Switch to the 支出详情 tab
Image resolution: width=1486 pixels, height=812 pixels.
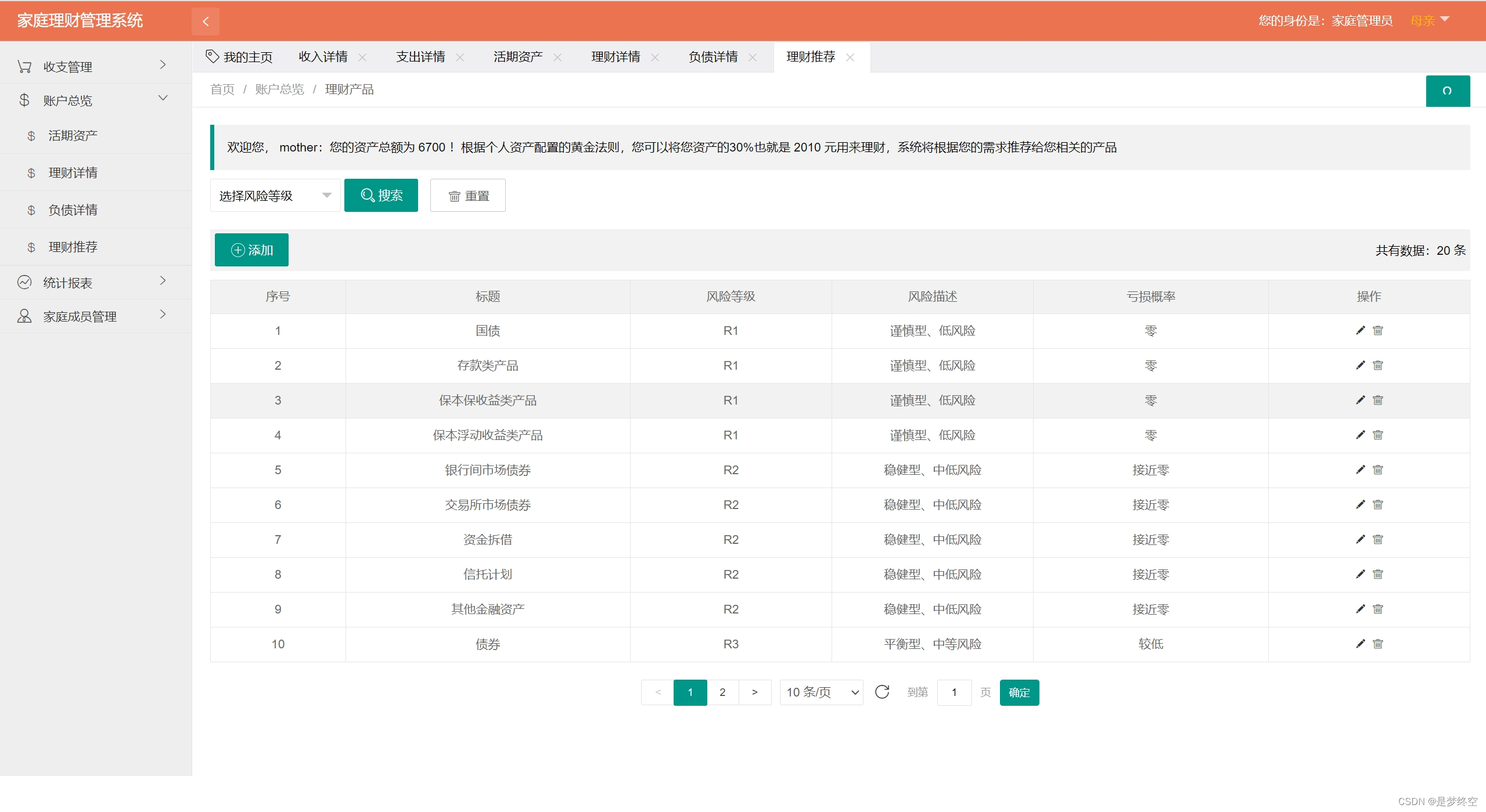tap(420, 57)
